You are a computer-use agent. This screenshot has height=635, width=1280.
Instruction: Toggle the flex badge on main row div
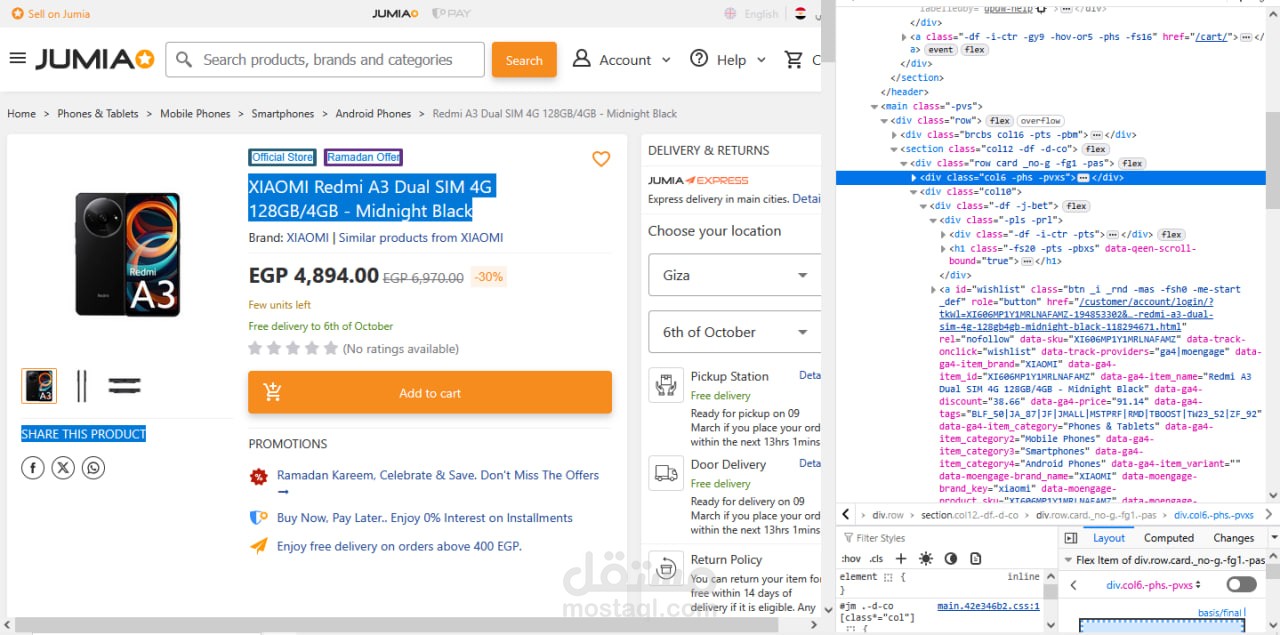point(999,121)
